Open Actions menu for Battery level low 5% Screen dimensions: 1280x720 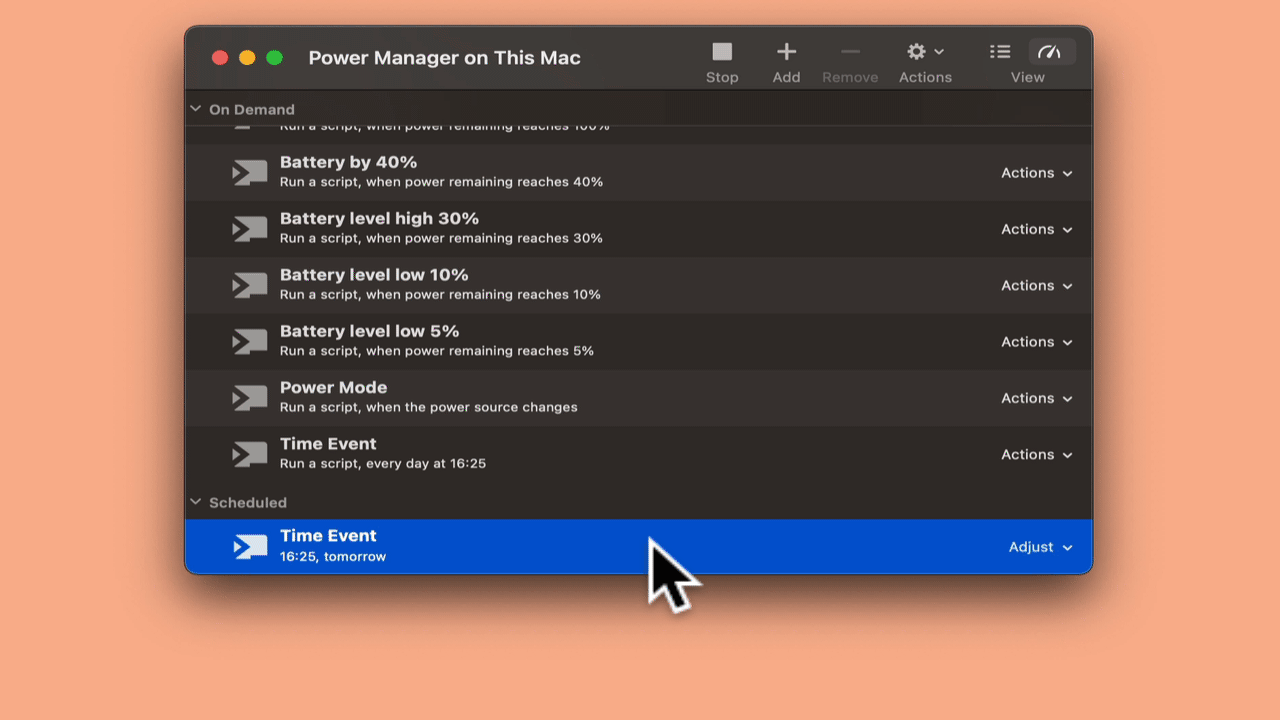click(x=1037, y=342)
